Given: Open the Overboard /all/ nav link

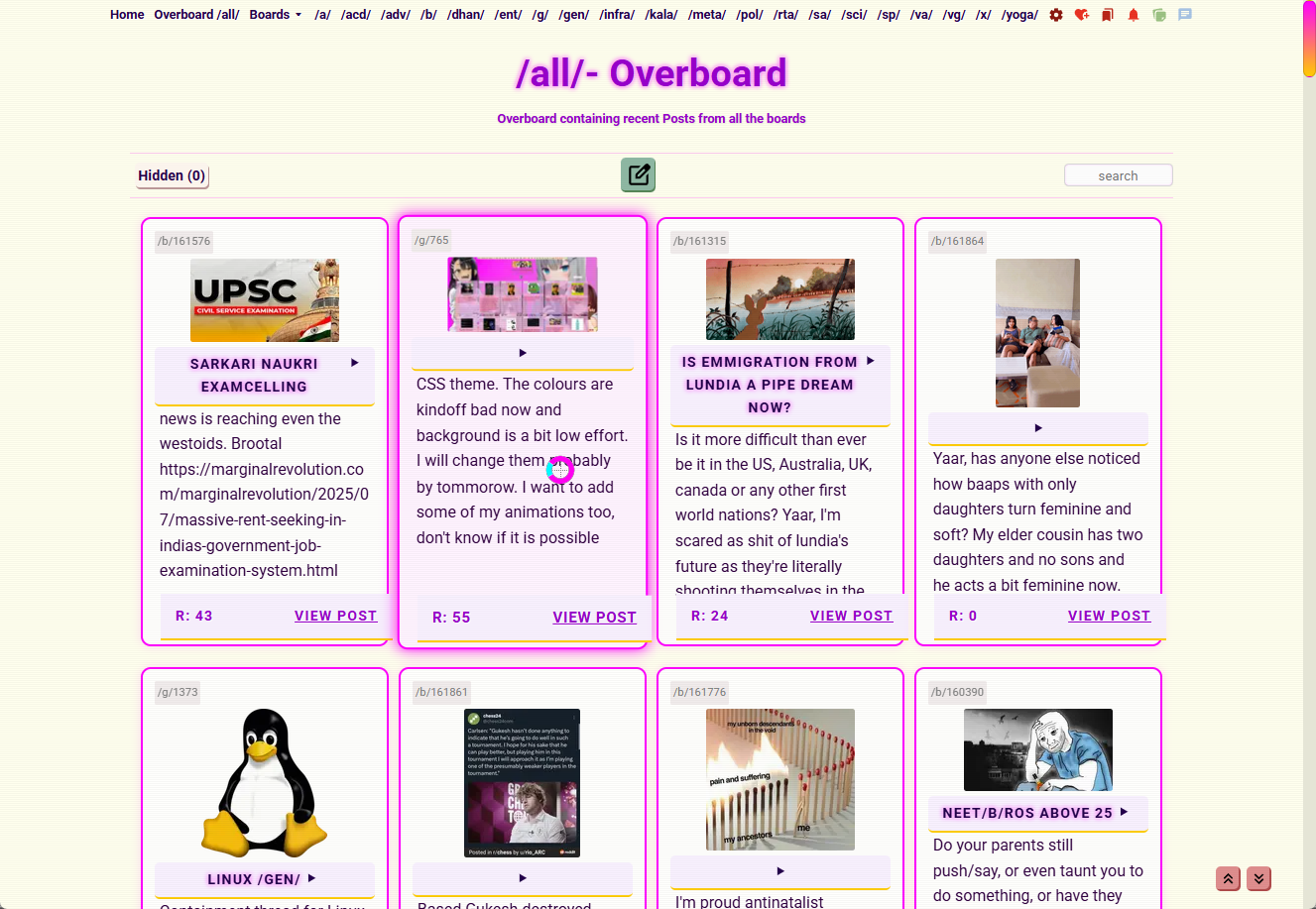Looking at the screenshot, I should (x=196, y=15).
